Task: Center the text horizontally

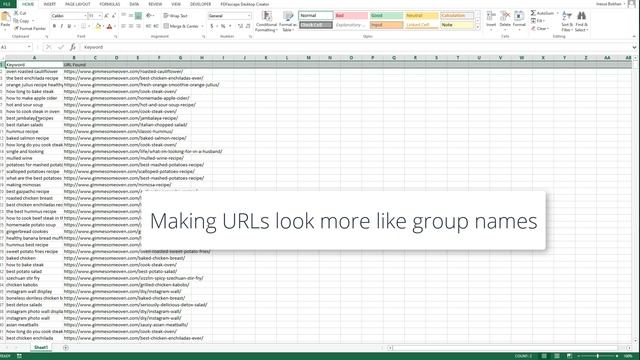Action: [x=131, y=26]
